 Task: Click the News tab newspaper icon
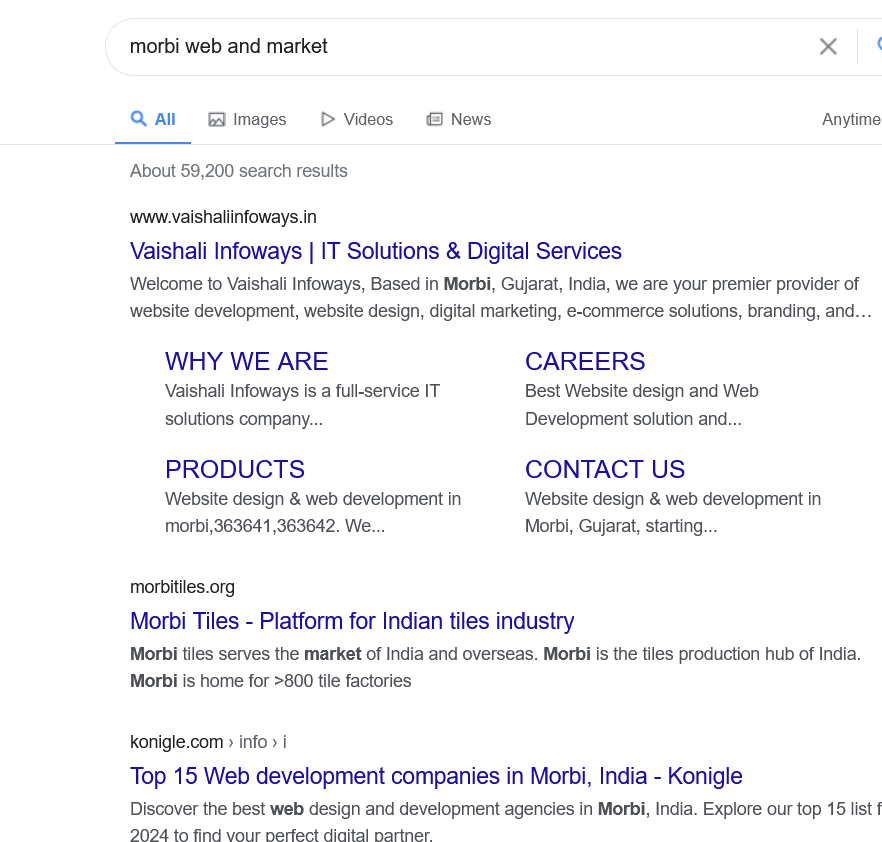(435, 120)
